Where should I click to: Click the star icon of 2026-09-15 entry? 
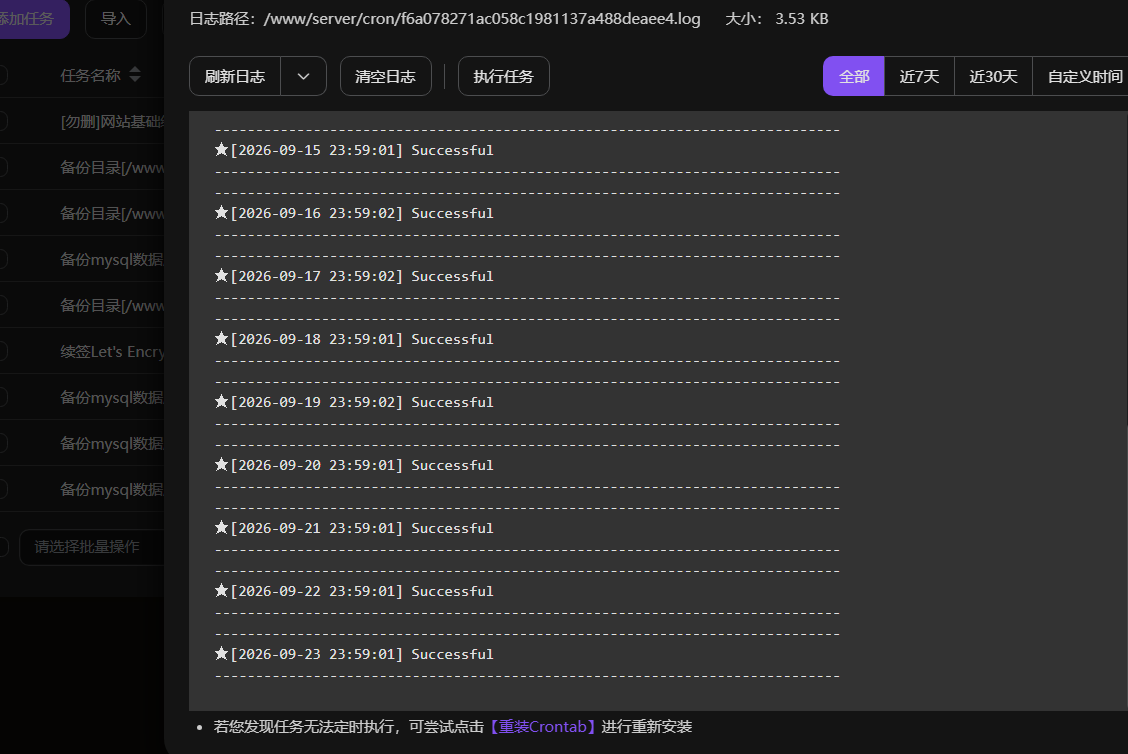pos(222,149)
